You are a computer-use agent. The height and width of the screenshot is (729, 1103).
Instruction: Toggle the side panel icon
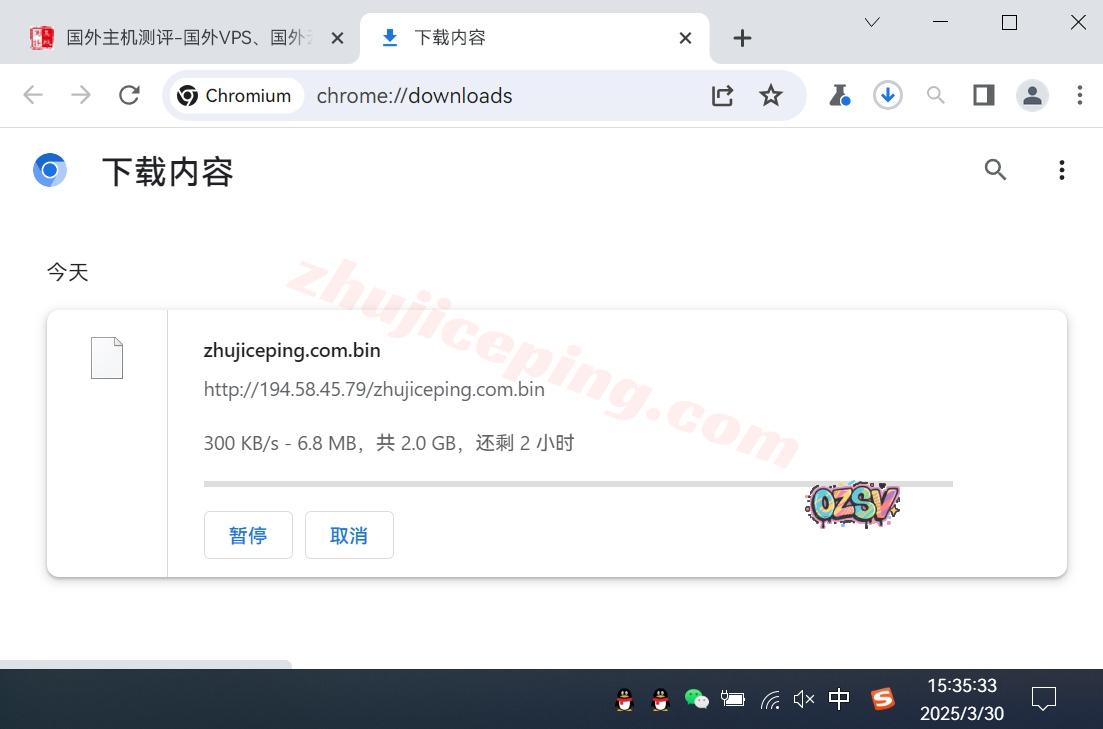point(983,95)
